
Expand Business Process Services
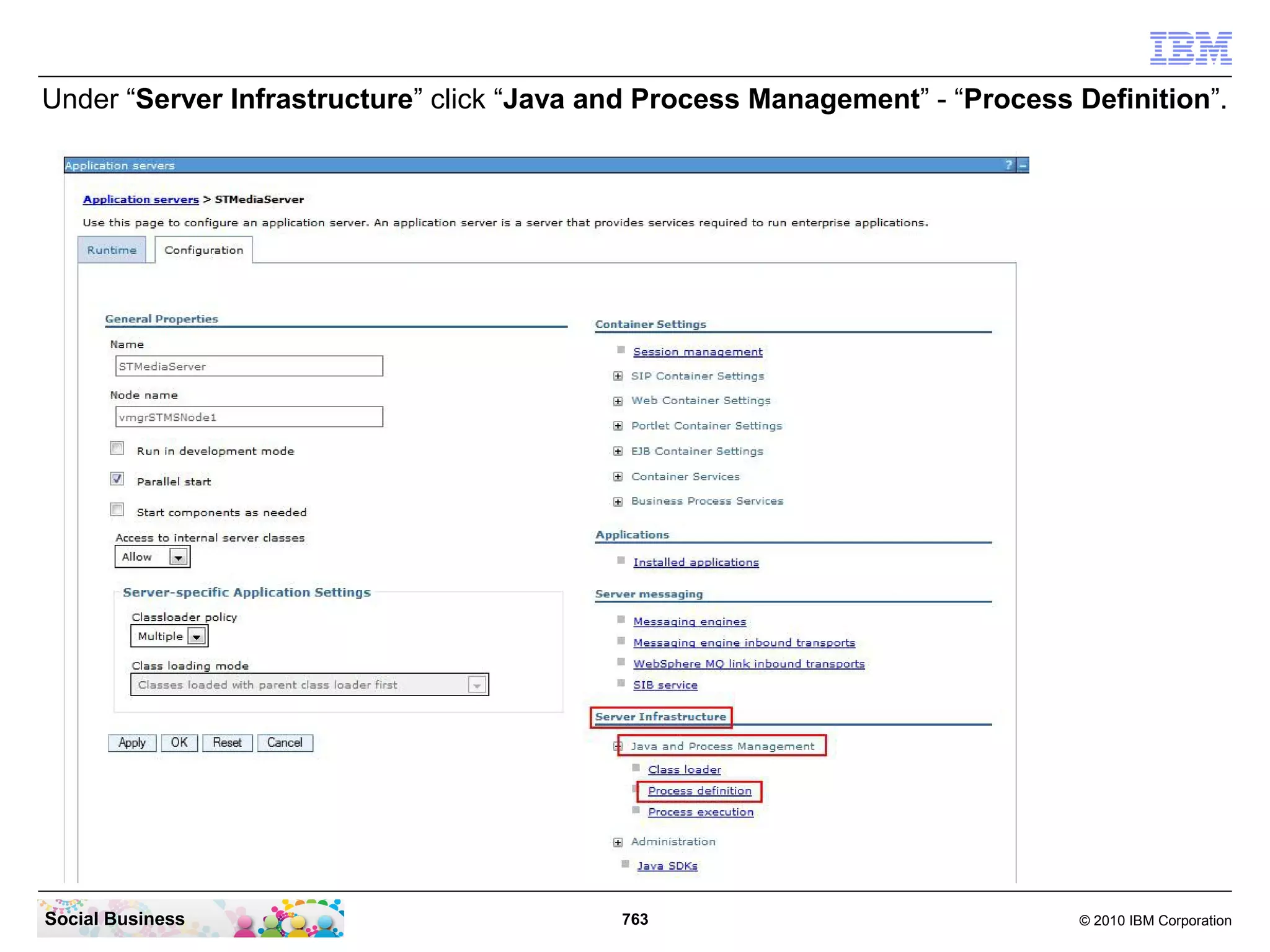[618, 501]
